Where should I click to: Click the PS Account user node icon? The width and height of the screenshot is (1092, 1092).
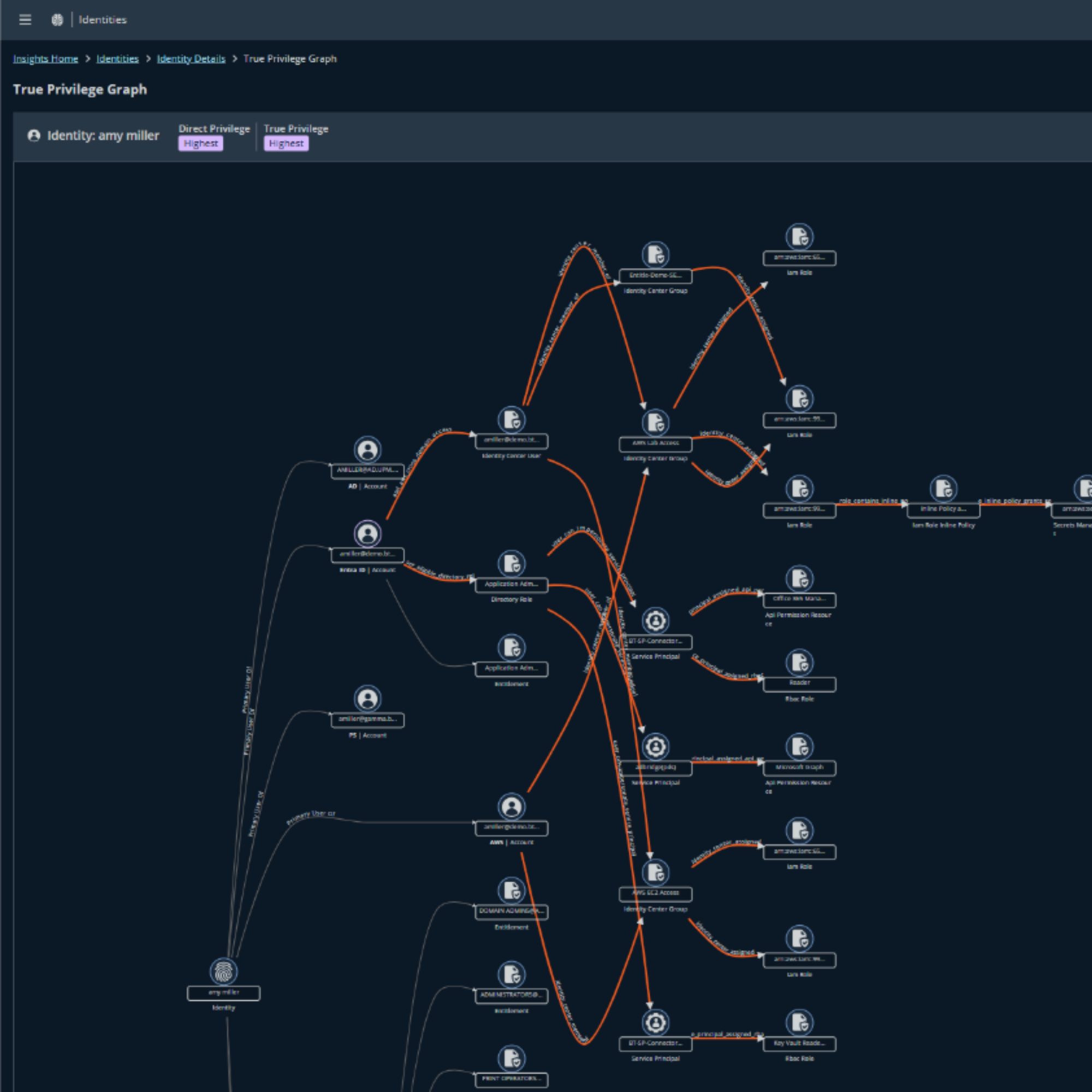(367, 699)
